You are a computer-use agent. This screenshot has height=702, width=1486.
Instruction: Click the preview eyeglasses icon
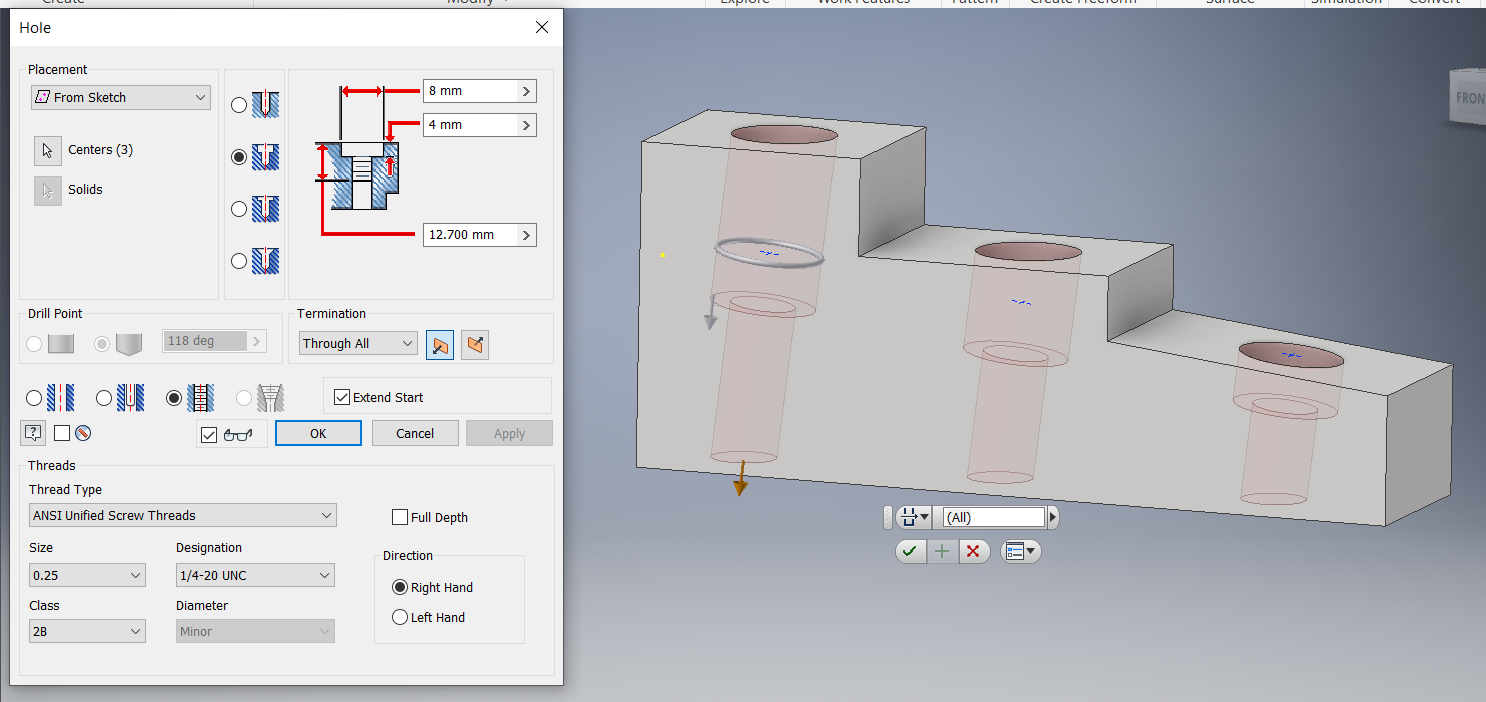[238, 434]
